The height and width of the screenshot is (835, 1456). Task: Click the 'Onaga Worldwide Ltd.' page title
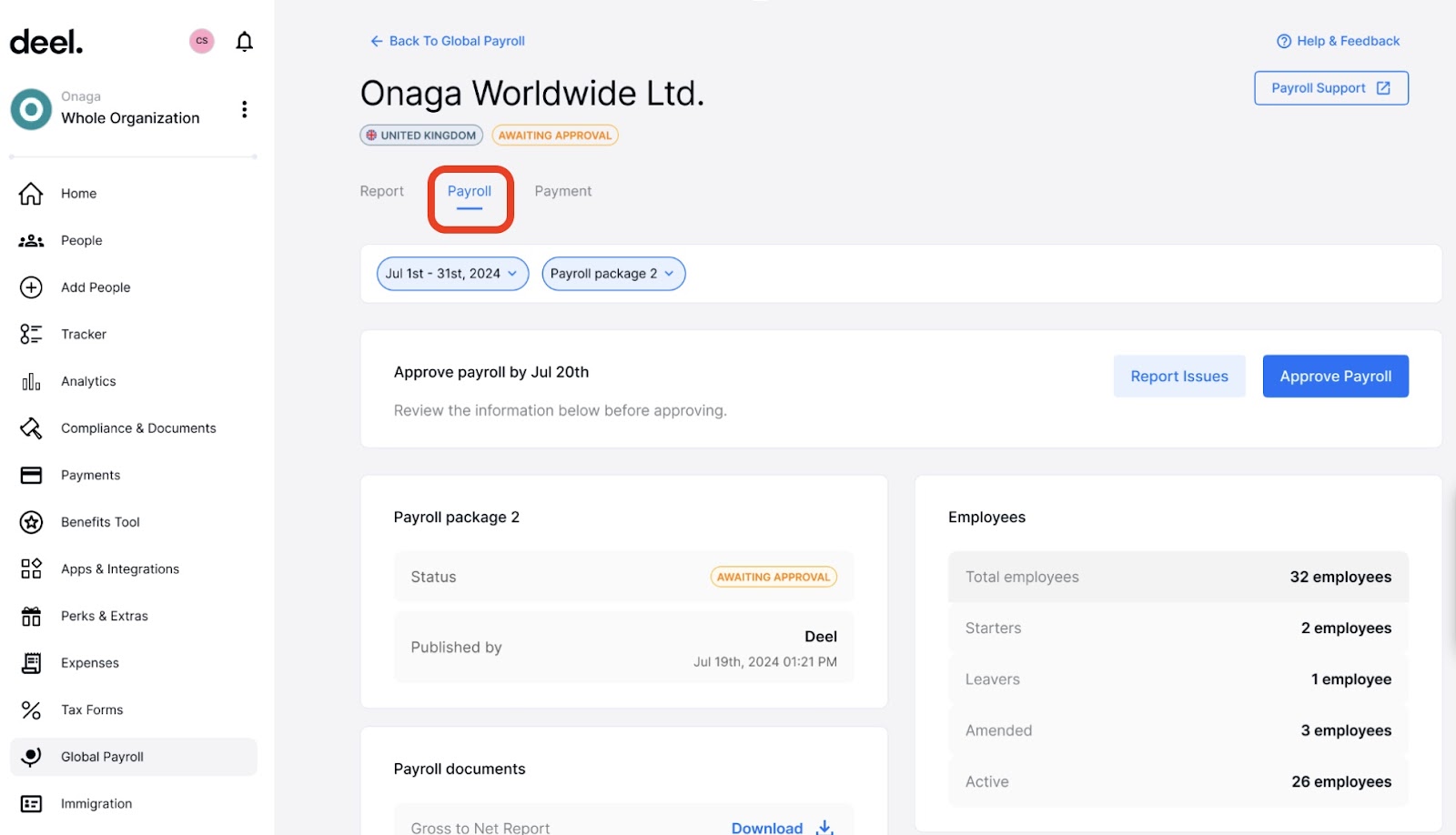[x=532, y=93]
